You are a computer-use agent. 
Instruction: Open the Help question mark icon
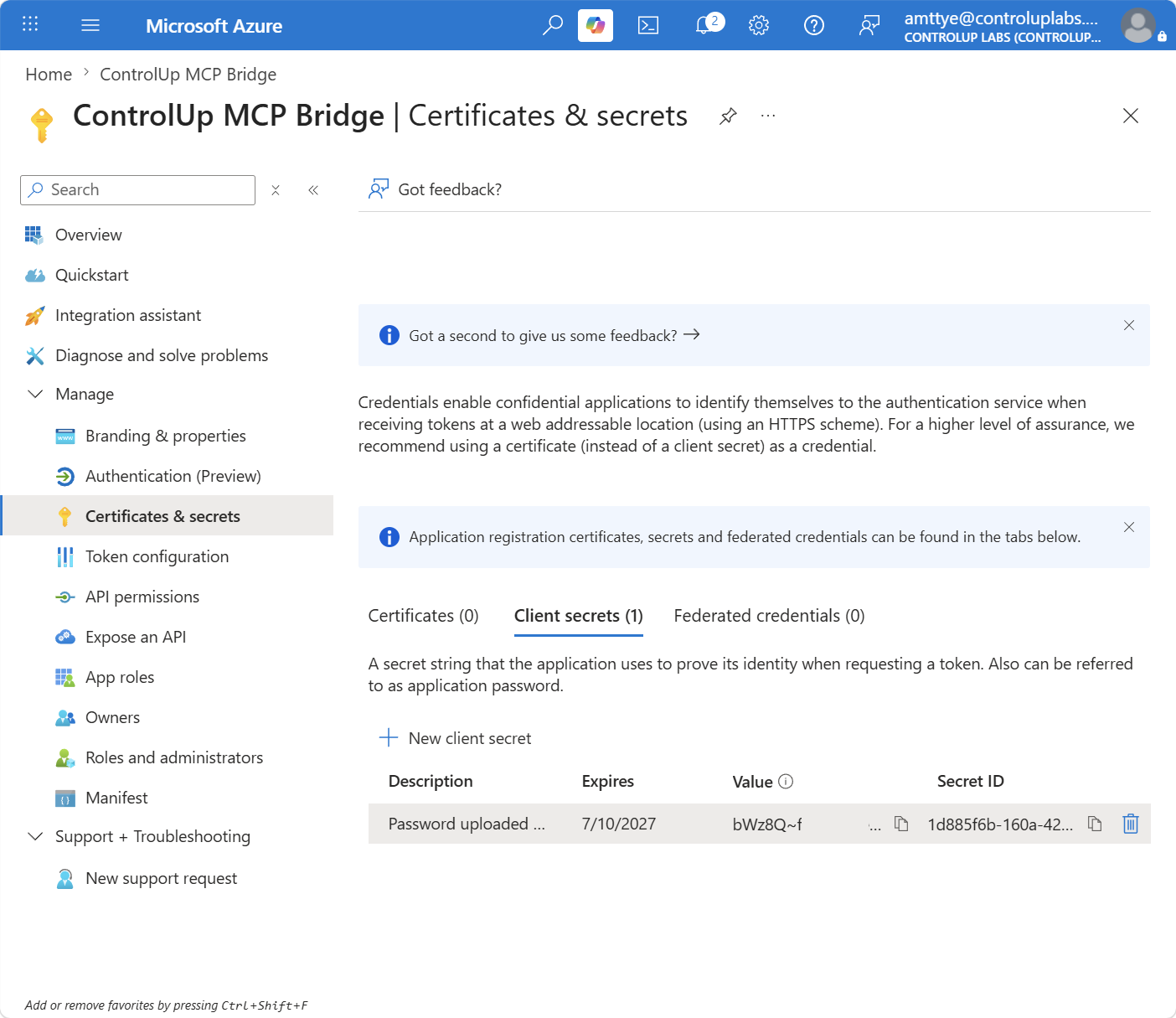[x=814, y=25]
